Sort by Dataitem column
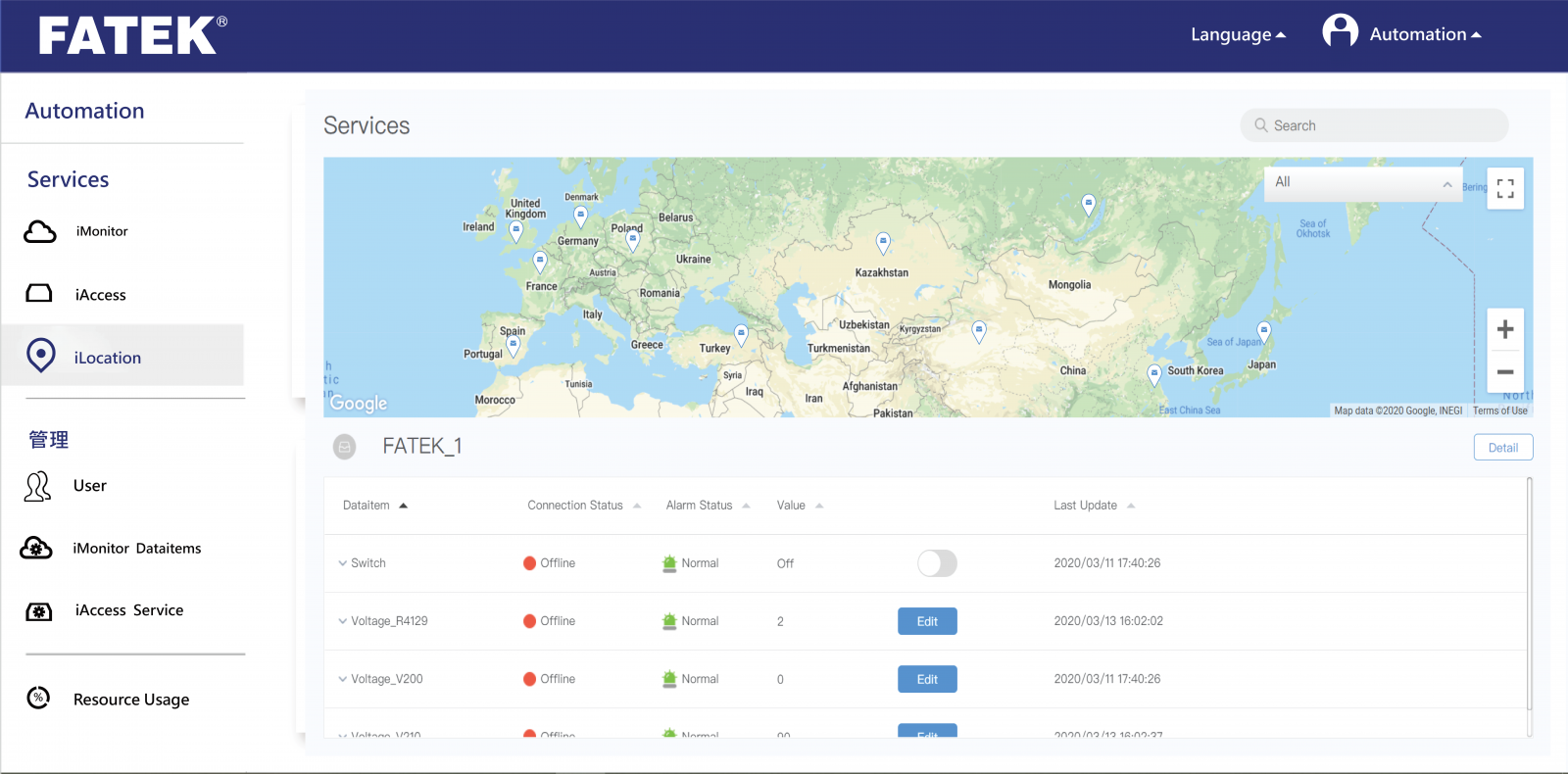Viewport: 1568px width, 774px height. (x=375, y=506)
